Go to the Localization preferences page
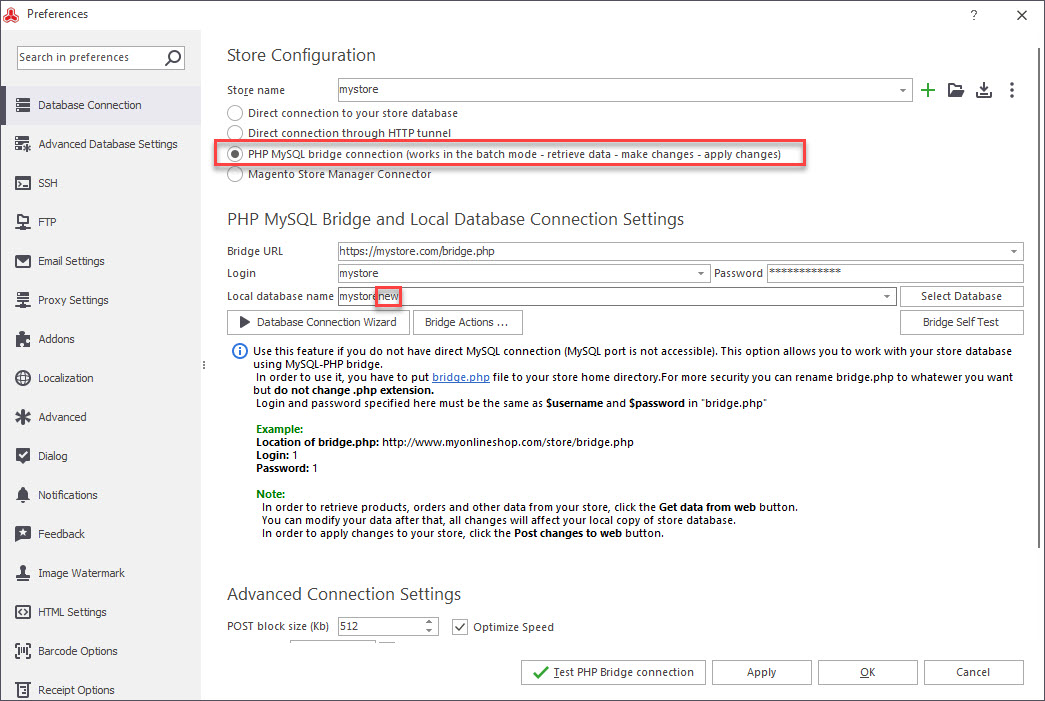The width and height of the screenshot is (1045, 701). click(101, 378)
